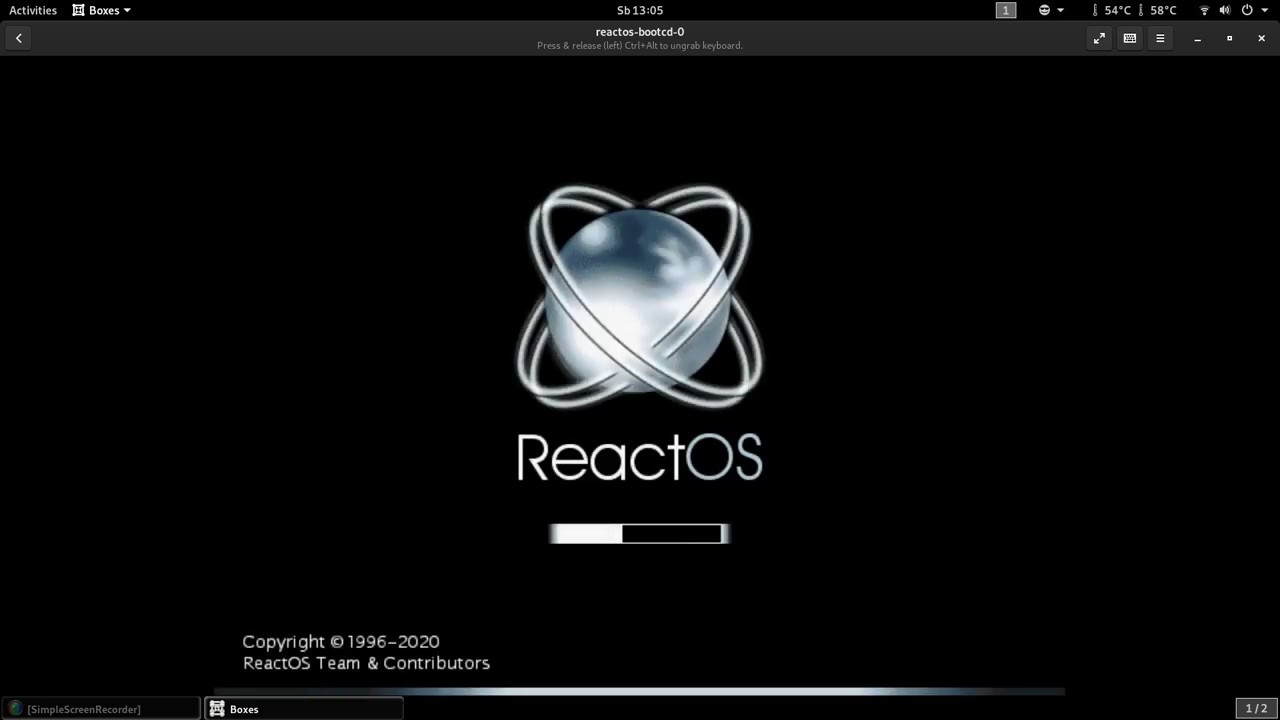The image size is (1280, 720).
Task: Click the Copyright © 1996-2020 text
Action: click(x=341, y=642)
